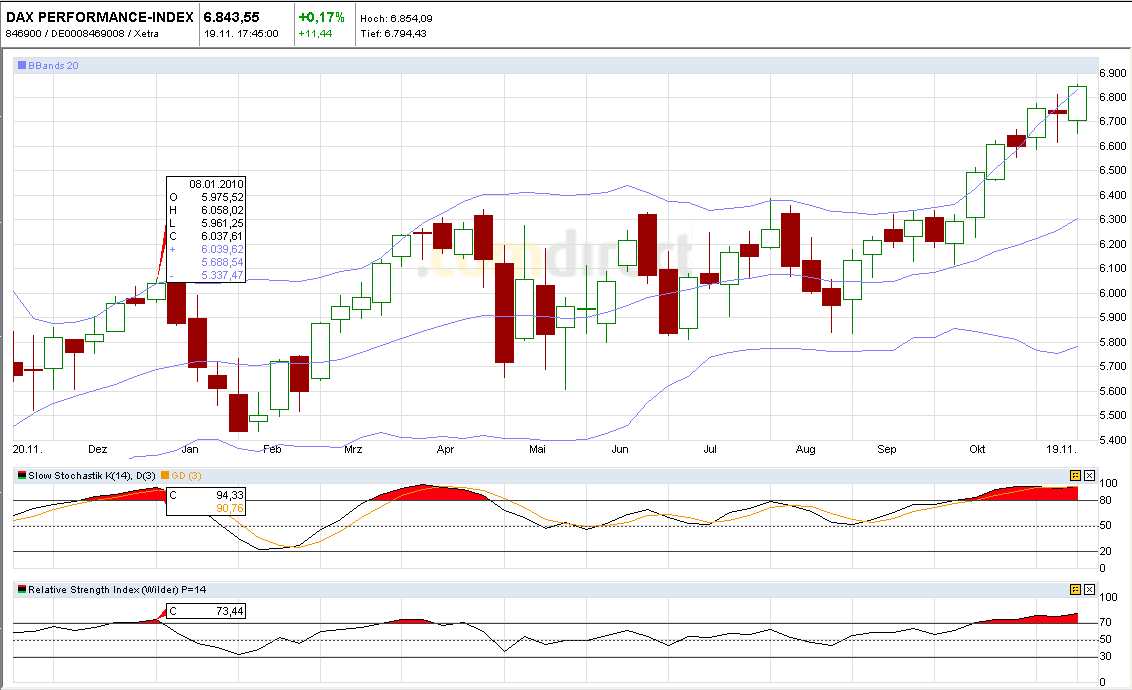Click the Slow Stochastik K(14), D(3) label

pyautogui.click(x=90, y=475)
